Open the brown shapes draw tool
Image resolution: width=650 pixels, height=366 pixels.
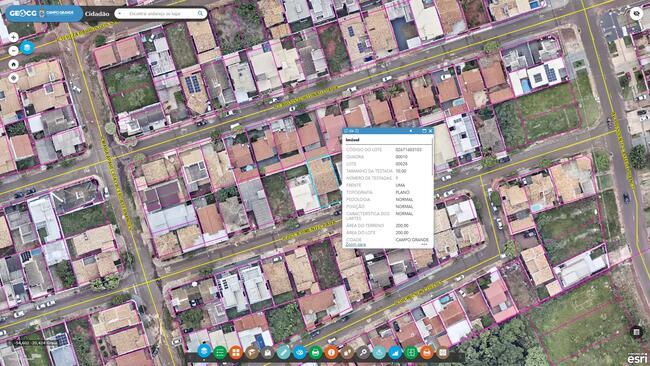click(x=347, y=352)
